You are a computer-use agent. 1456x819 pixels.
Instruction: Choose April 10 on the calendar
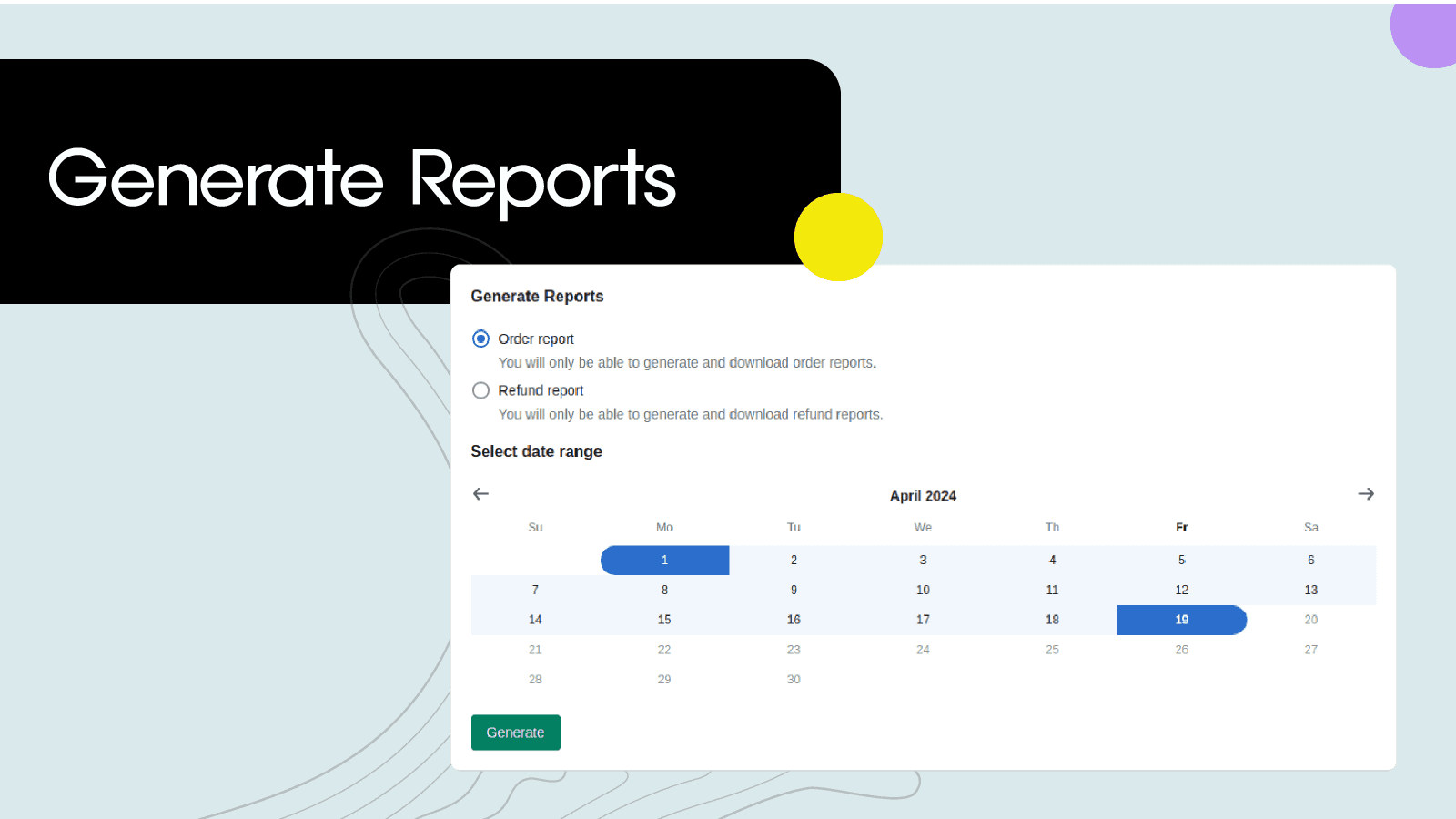click(923, 590)
